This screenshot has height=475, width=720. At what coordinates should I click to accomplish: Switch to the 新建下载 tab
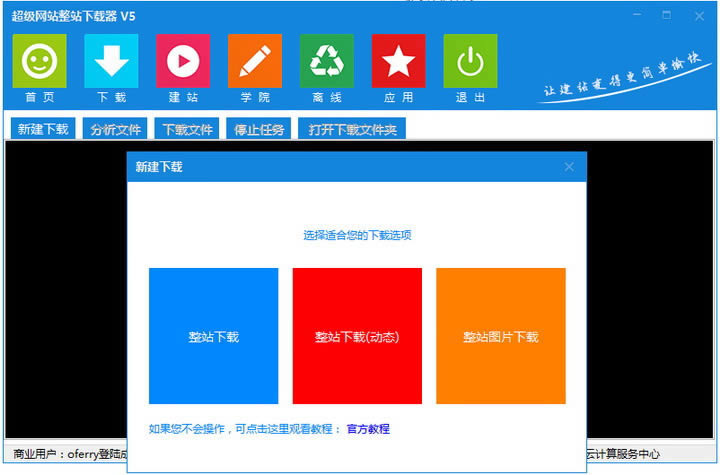tap(43, 129)
